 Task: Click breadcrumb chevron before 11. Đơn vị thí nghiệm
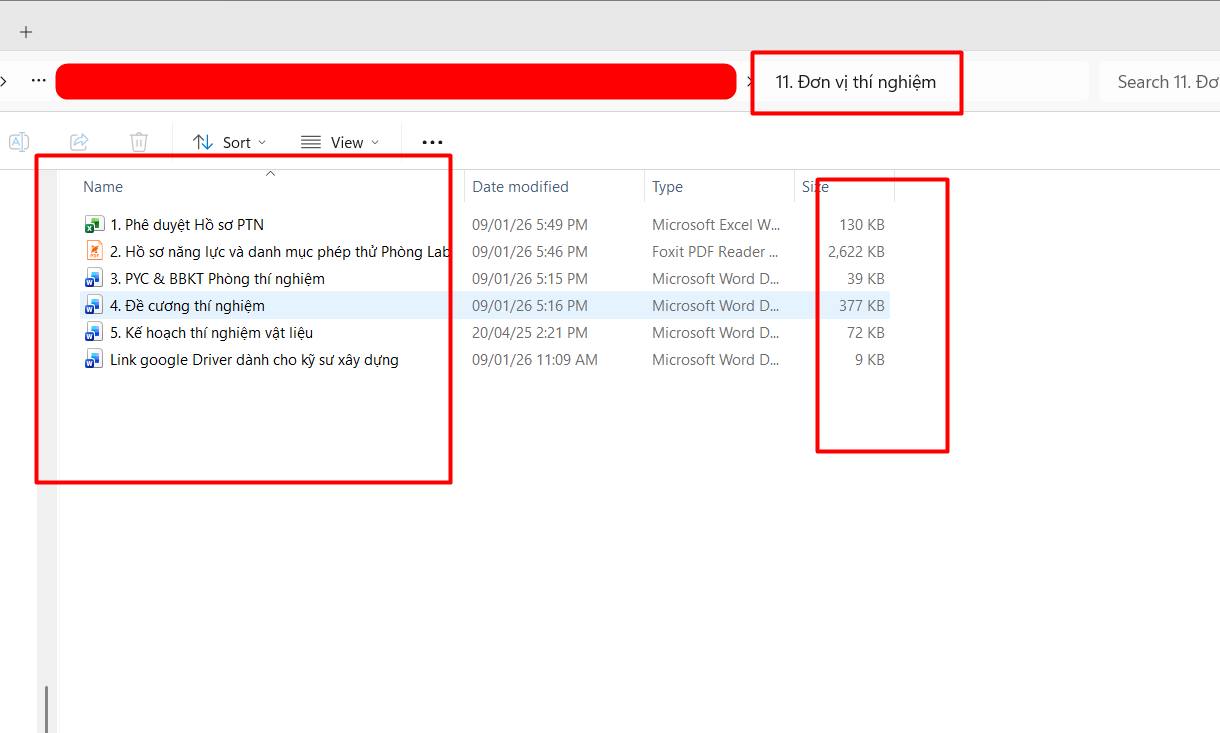tap(750, 81)
